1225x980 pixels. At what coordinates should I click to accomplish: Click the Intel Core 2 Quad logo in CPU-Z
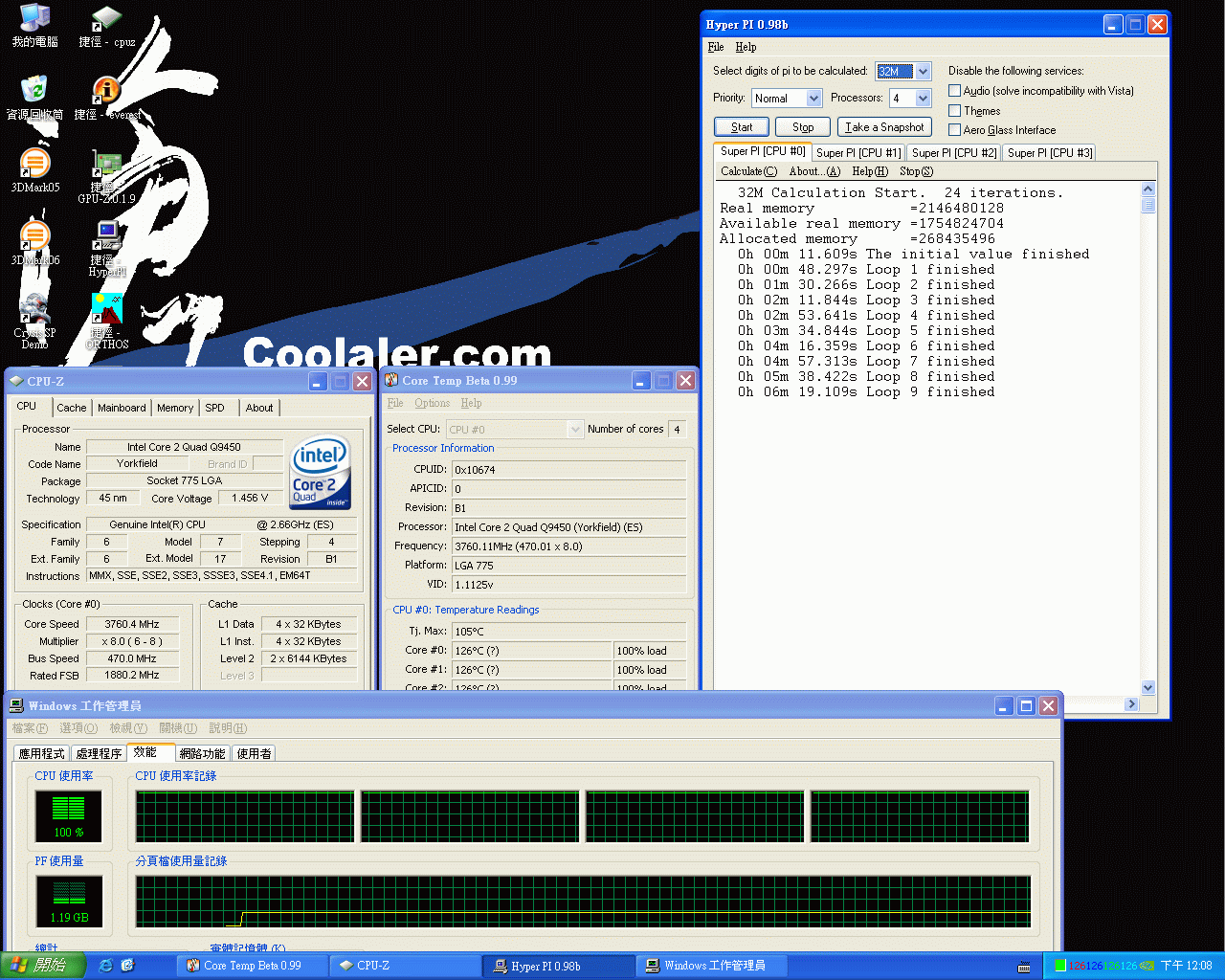(x=321, y=474)
